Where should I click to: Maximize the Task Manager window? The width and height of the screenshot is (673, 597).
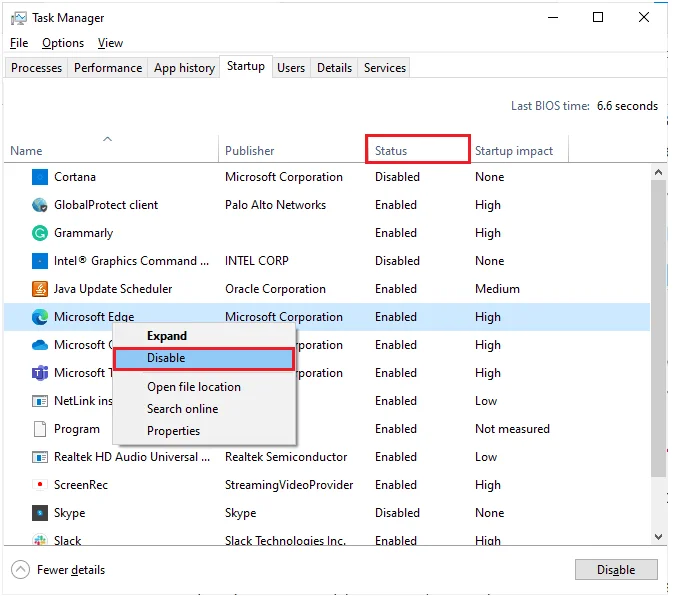pyautogui.click(x=598, y=17)
